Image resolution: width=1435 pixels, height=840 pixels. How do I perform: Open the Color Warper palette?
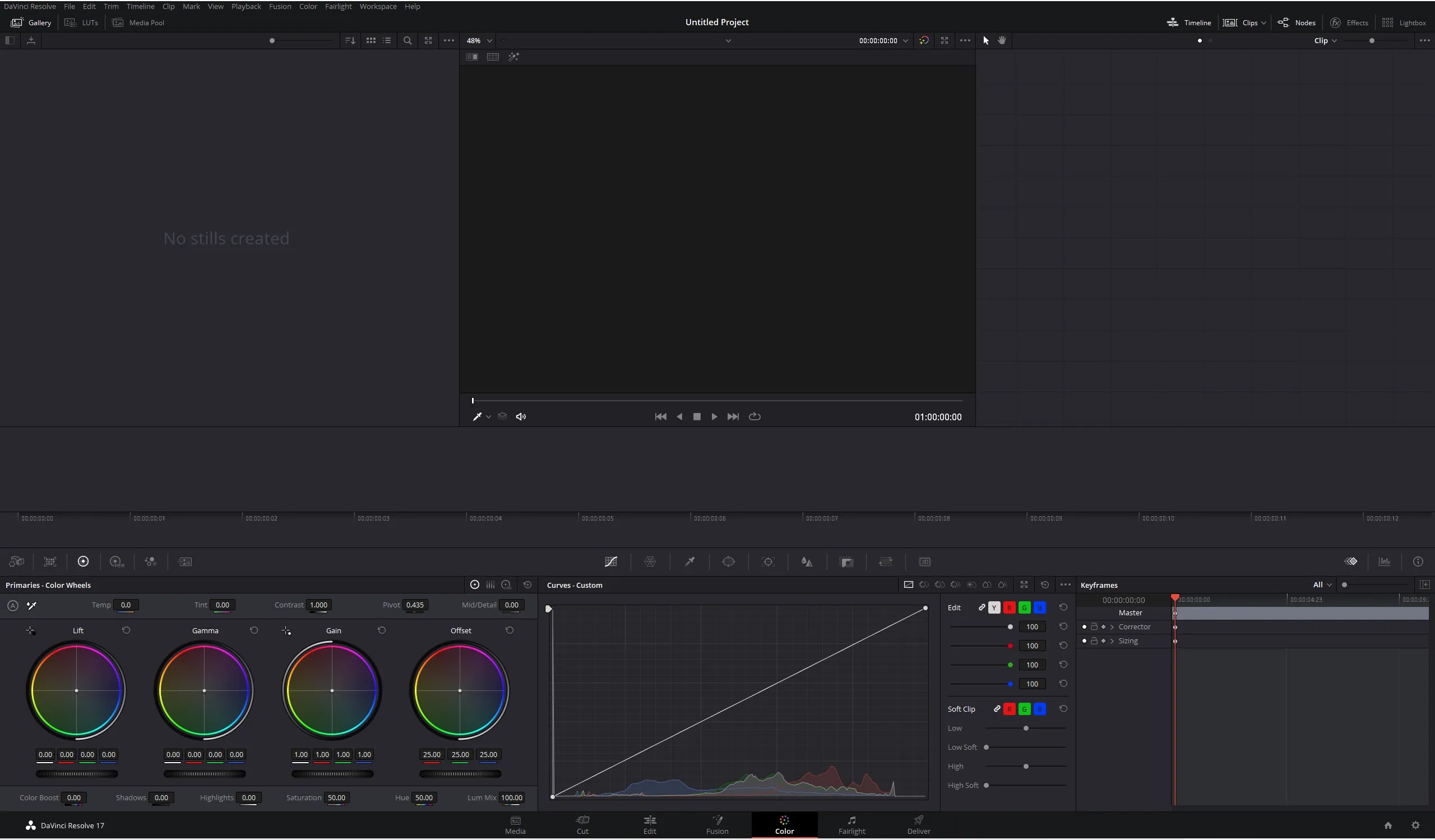pyautogui.click(x=651, y=562)
